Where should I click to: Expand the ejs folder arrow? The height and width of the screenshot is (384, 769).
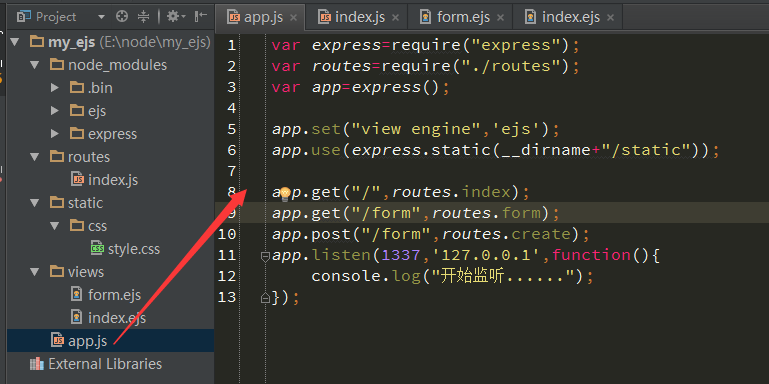[x=54, y=111]
